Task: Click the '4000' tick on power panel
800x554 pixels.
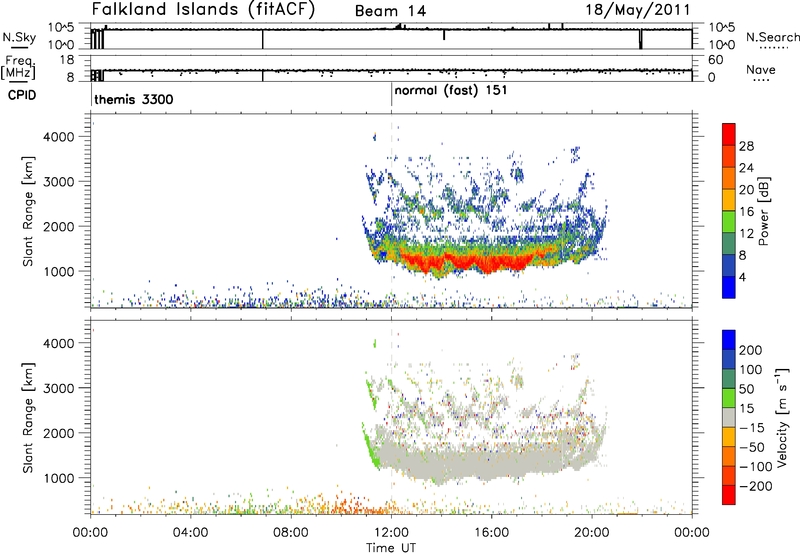Action: coord(59,137)
